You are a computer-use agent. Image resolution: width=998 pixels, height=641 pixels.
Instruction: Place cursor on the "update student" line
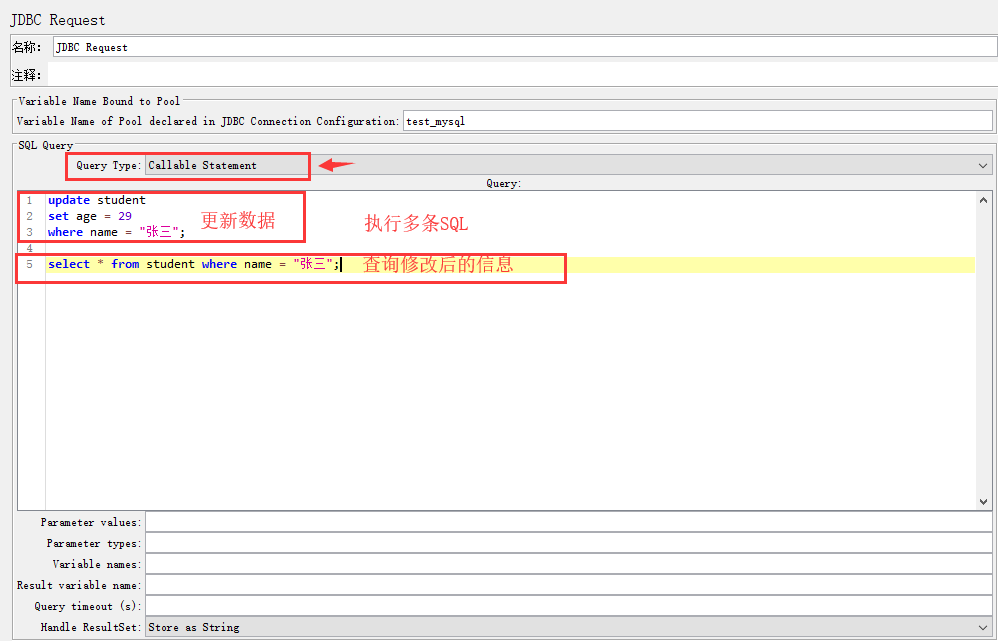point(96,200)
